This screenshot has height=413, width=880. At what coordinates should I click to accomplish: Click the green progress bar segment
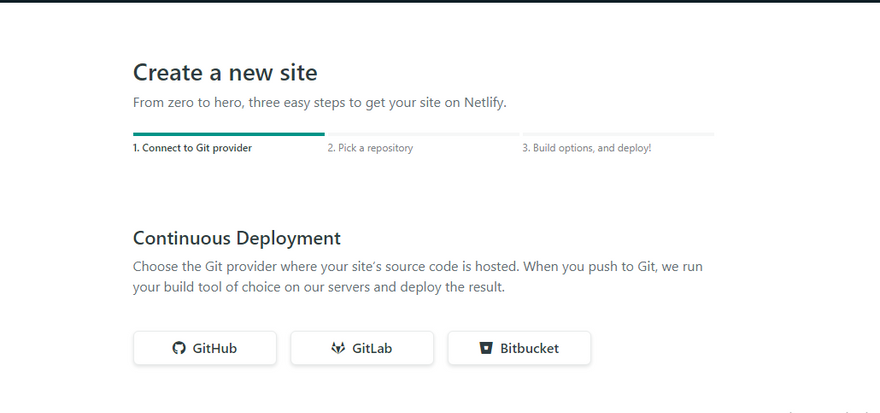pos(228,133)
